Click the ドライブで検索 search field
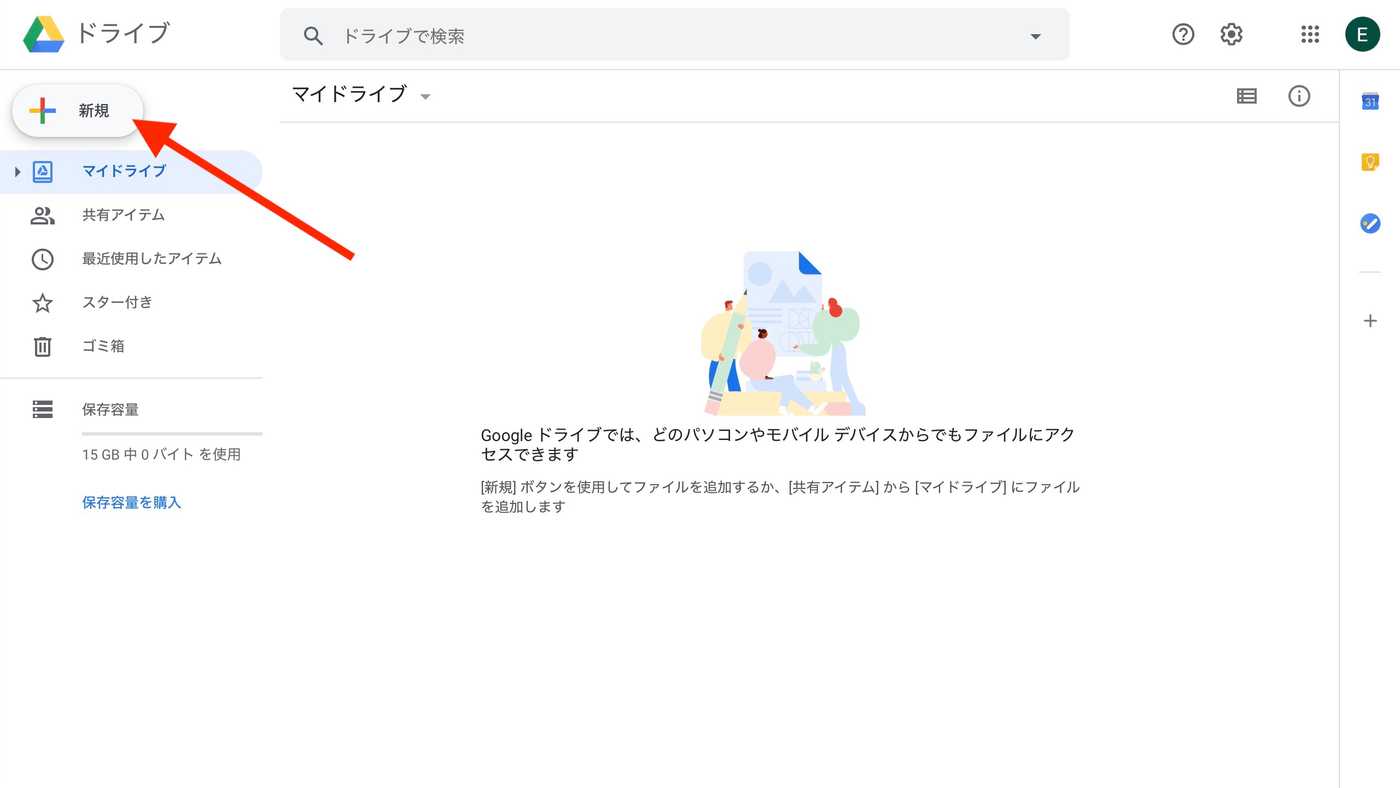This screenshot has height=788, width=1400. point(675,35)
